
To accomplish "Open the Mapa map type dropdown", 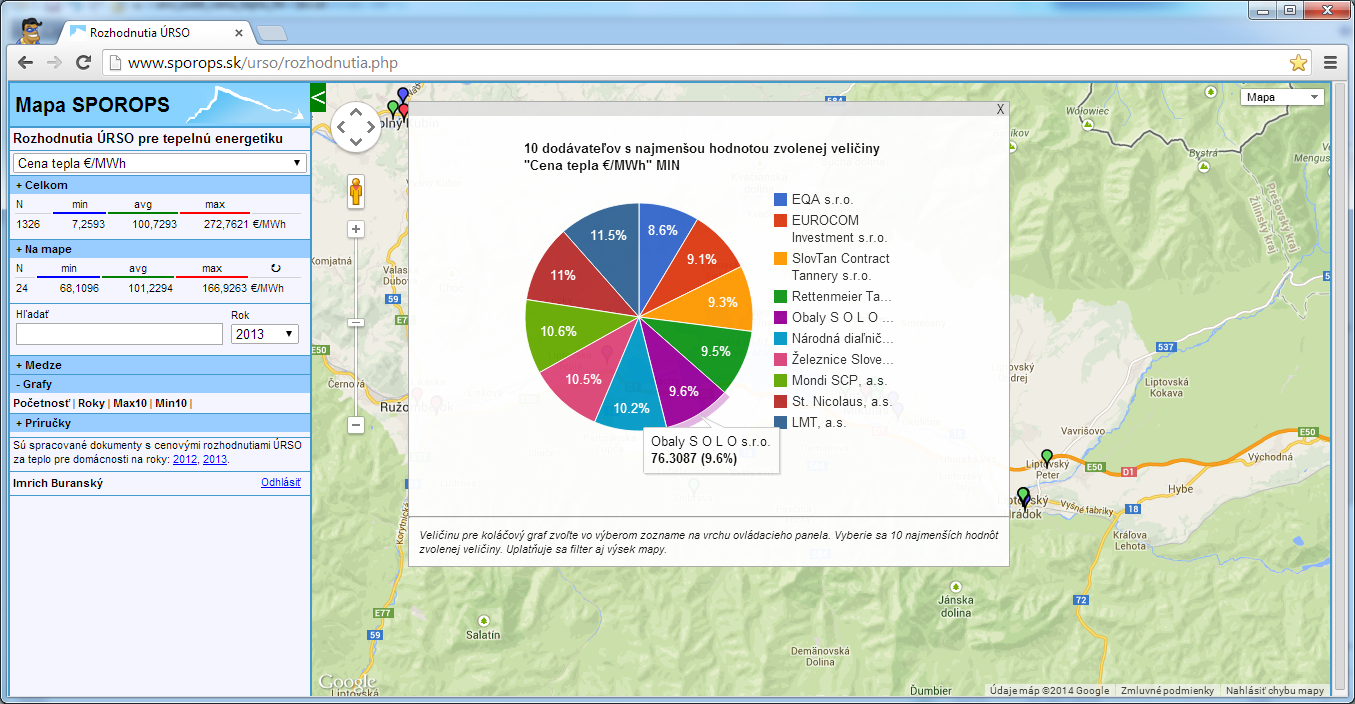I will pyautogui.click(x=1282, y=97).
